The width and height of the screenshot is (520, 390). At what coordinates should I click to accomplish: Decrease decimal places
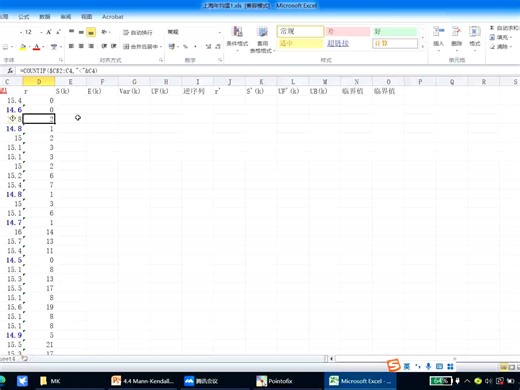click(x=218, y=46)
